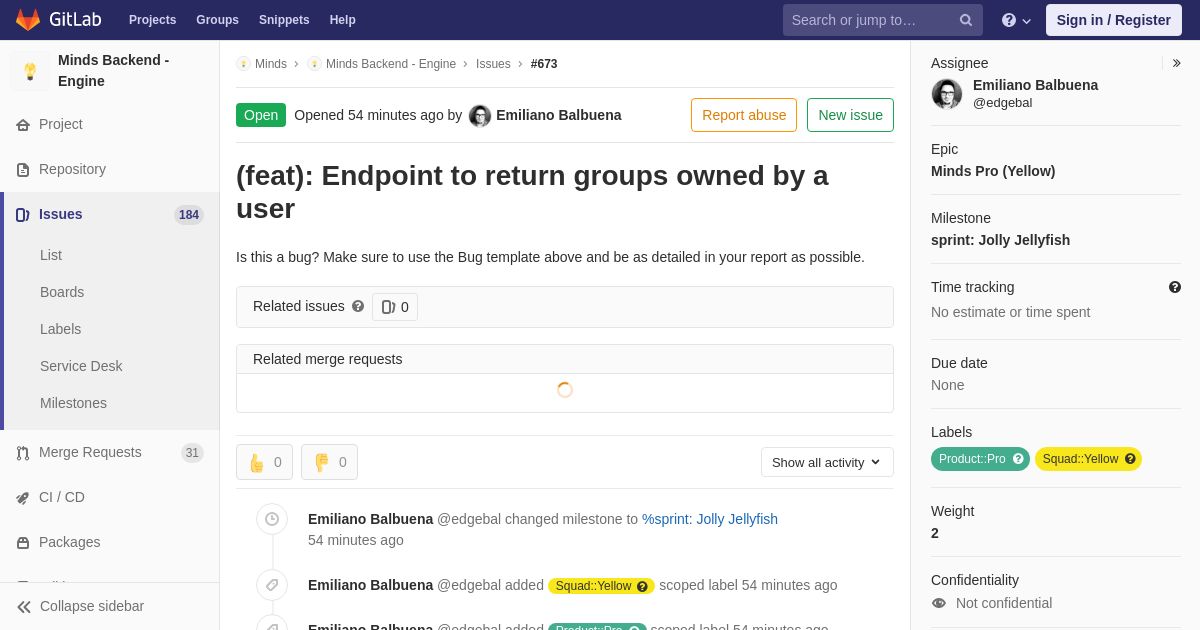1200x630 pixels.
Task: Open the Help menu item in navbar
Action: point(343,20)
